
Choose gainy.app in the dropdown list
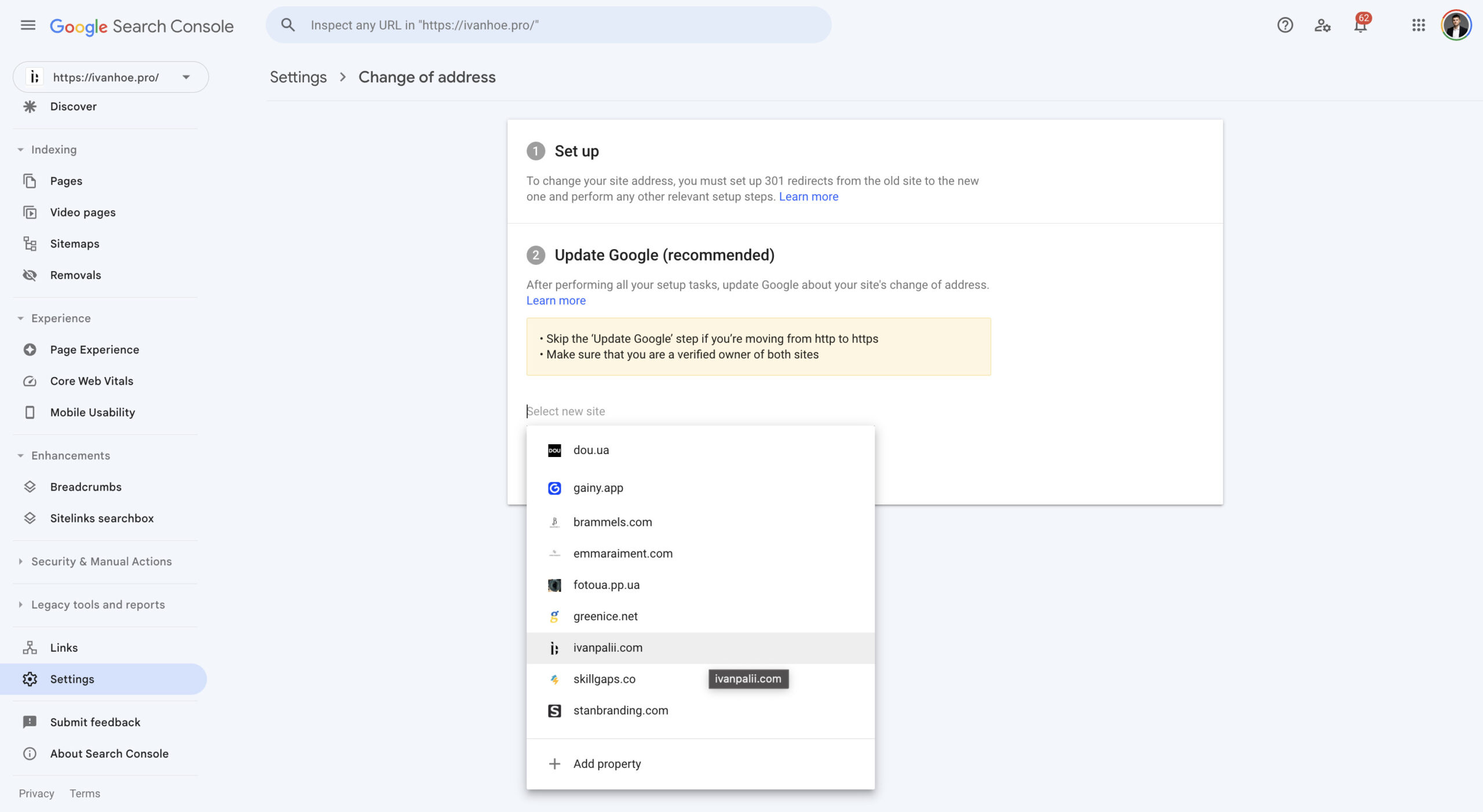pyautogui.click(x=598, y=488)
